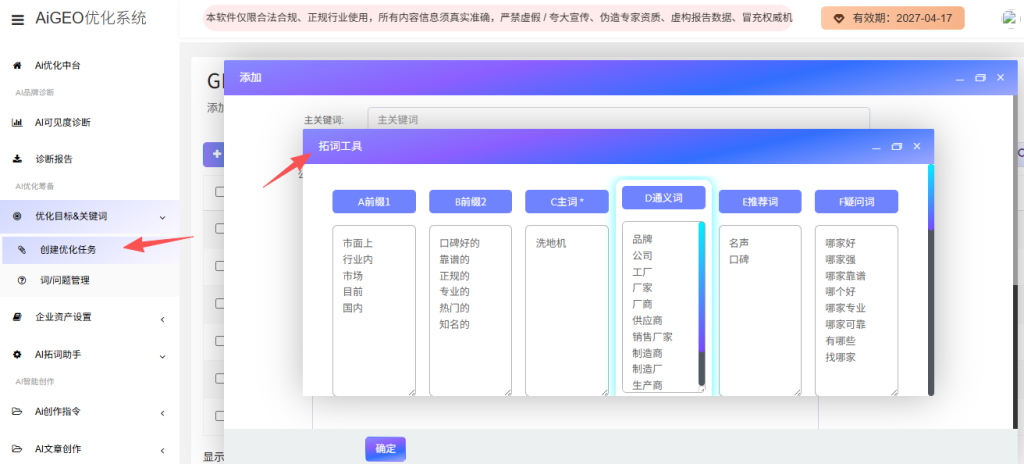Screen dimensions: 1024x464
Task: Click 名声 in E推荐词 list
Action: click(739, 243)
